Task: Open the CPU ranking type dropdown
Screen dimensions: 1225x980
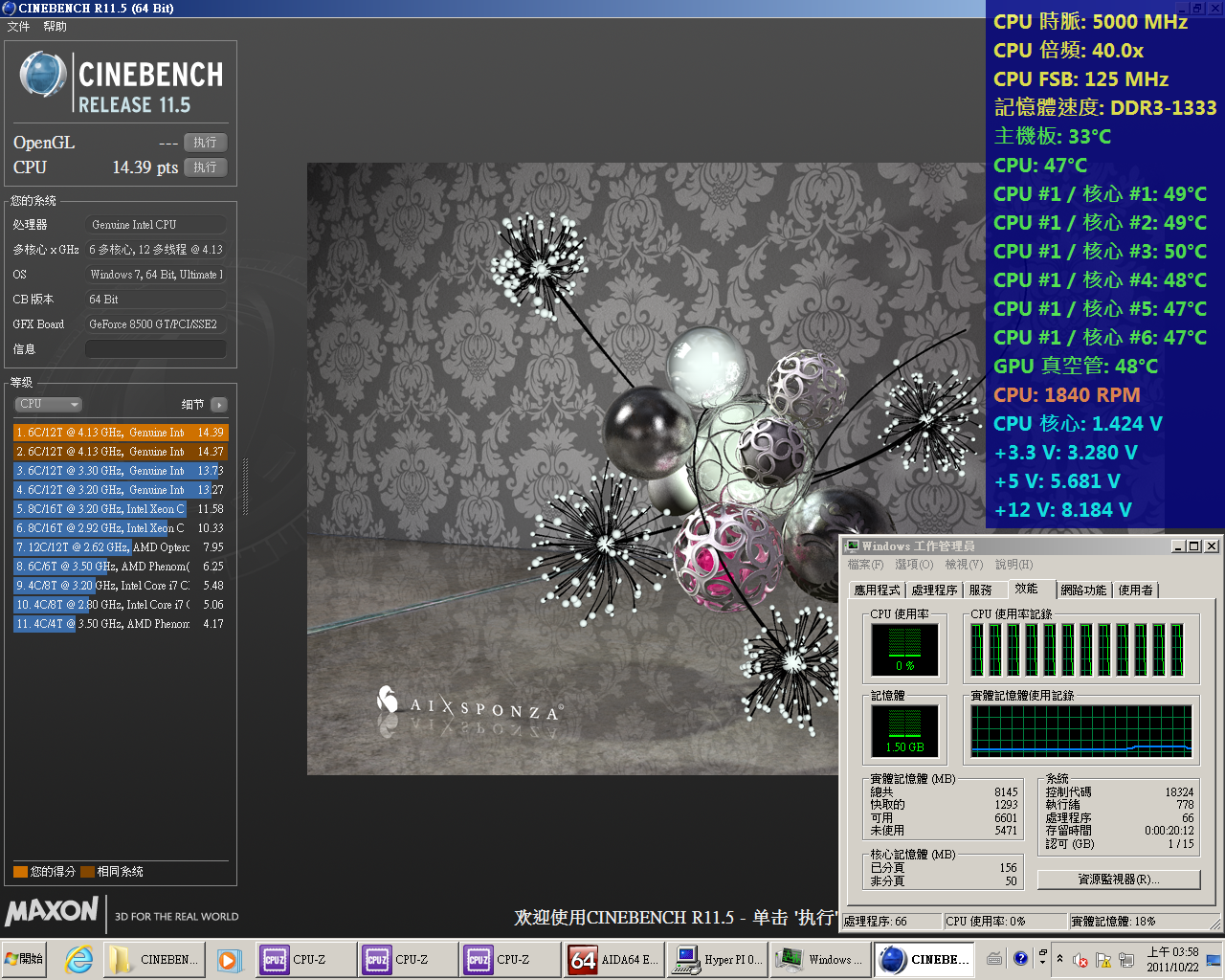Action: click(48, 405)
